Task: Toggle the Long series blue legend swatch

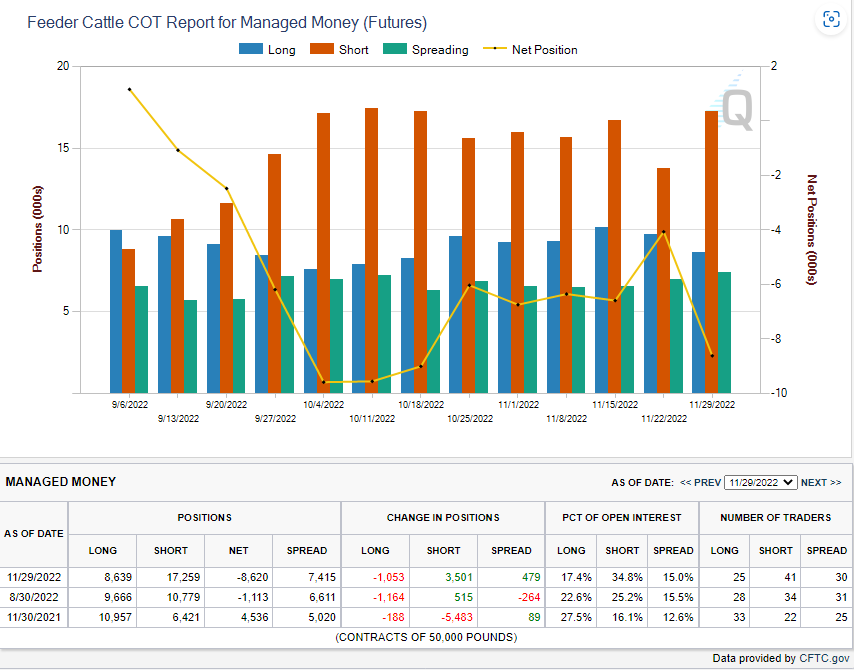Action: click(x=251, y=49)
